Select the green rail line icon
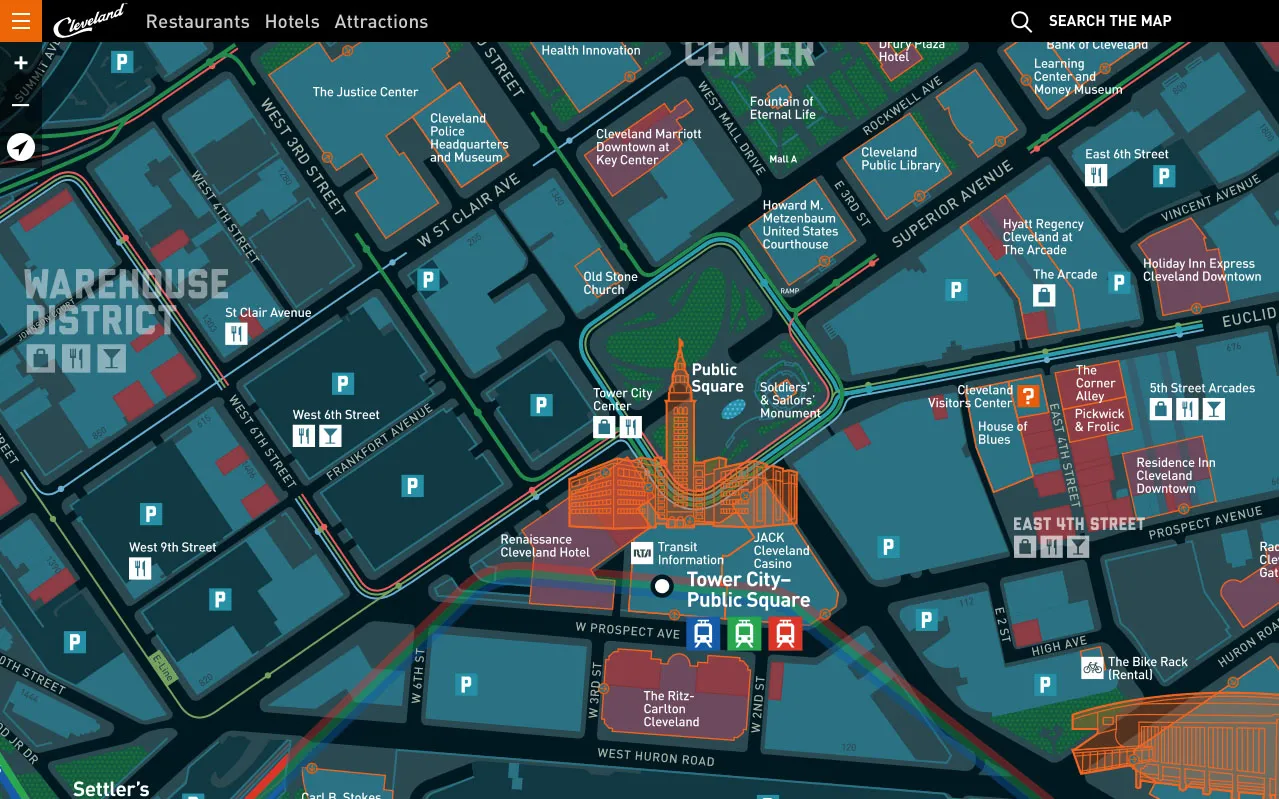1279x799 pixels. (x=744, y=634)
